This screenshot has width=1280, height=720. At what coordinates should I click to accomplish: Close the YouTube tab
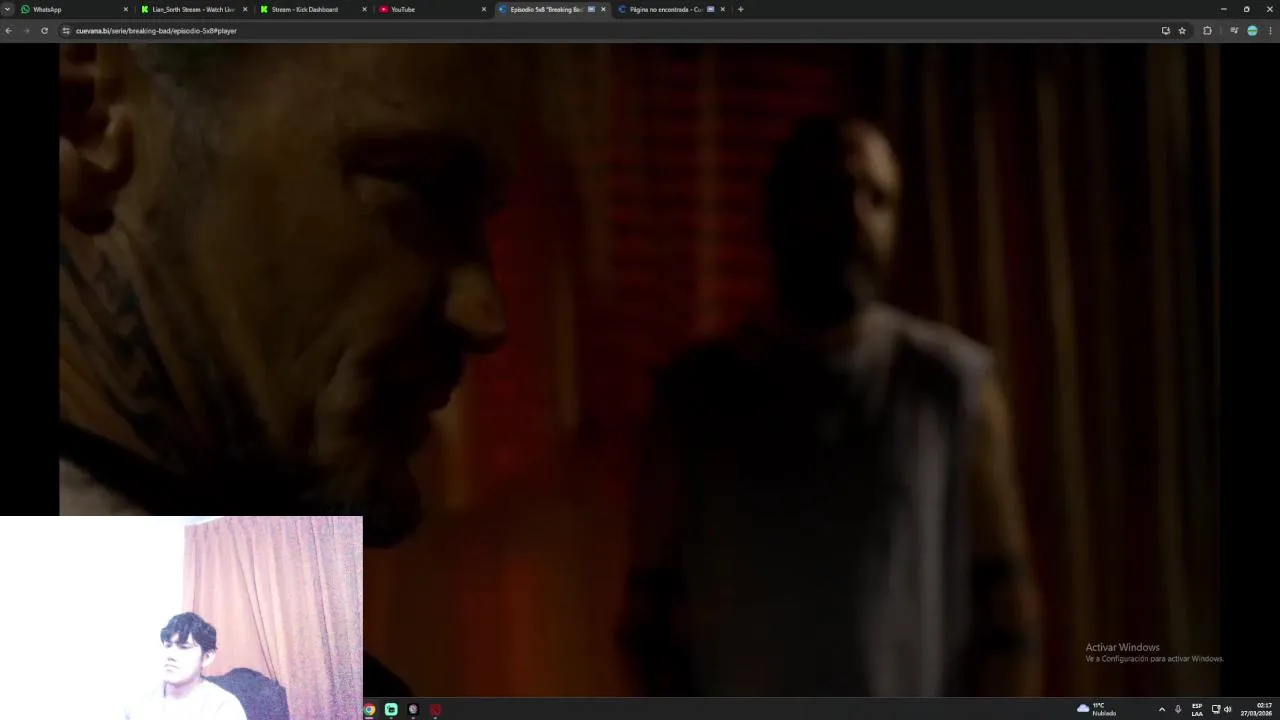[x=484, y=9]
